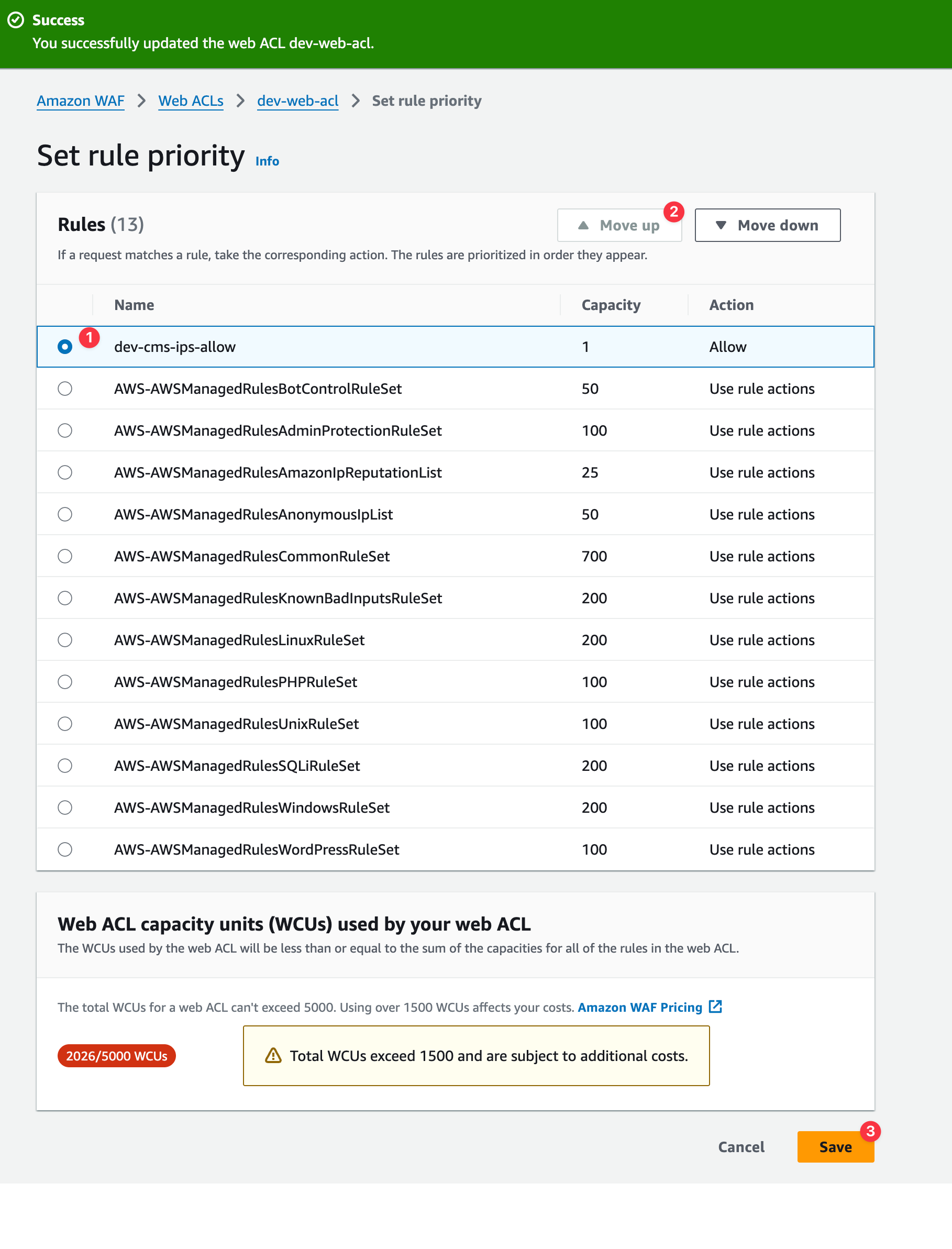952x1249 pixels.
Task: Select the WordPressRuleSet rule radio button
Action: click(65, 849)
